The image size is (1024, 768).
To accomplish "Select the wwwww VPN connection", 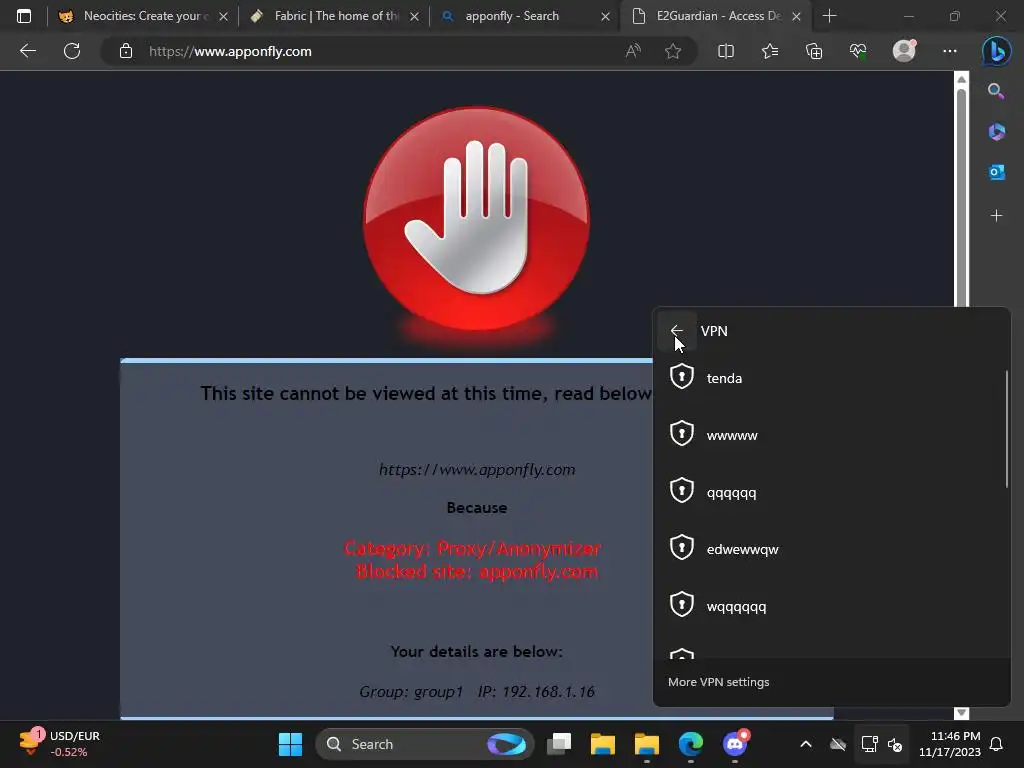I will (x=831, y=435).
